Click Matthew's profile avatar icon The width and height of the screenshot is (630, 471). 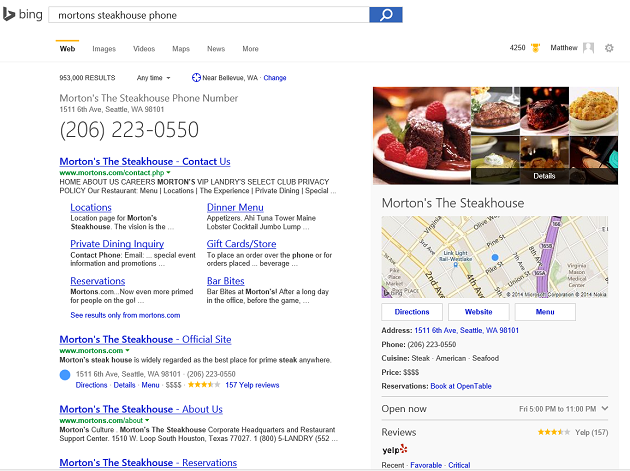[588, 48]
